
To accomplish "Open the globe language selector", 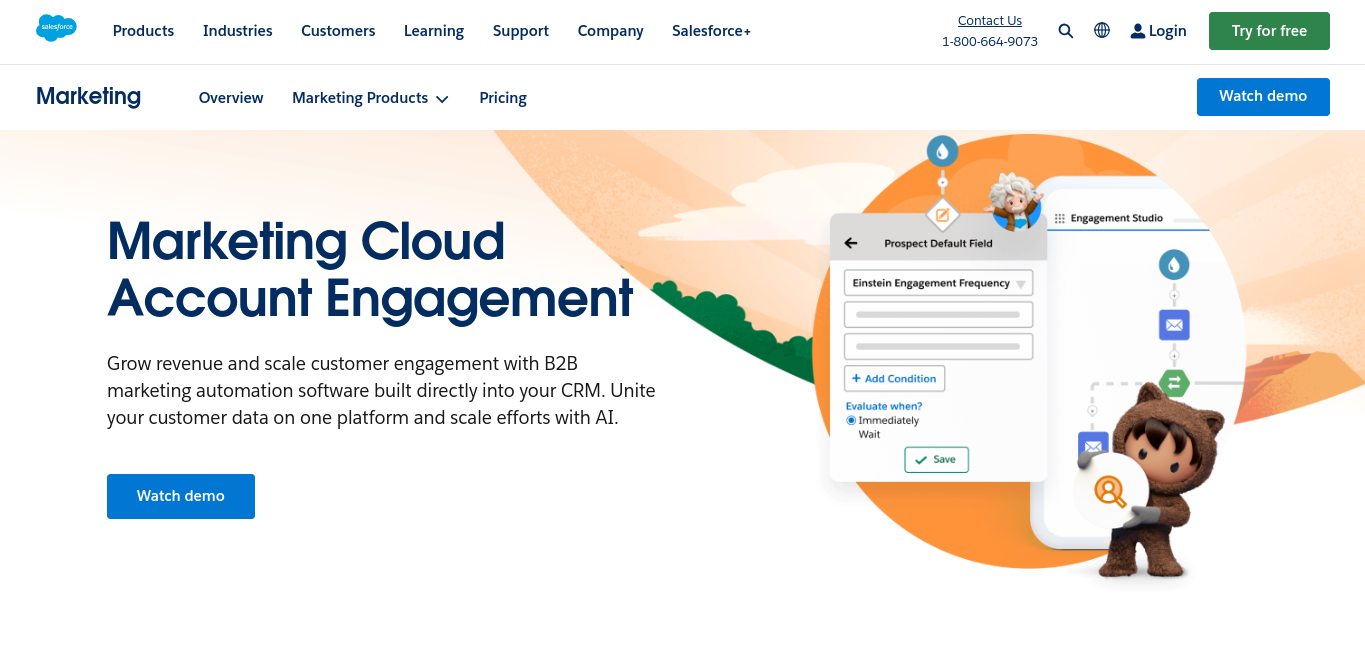I will [1102, 30].
